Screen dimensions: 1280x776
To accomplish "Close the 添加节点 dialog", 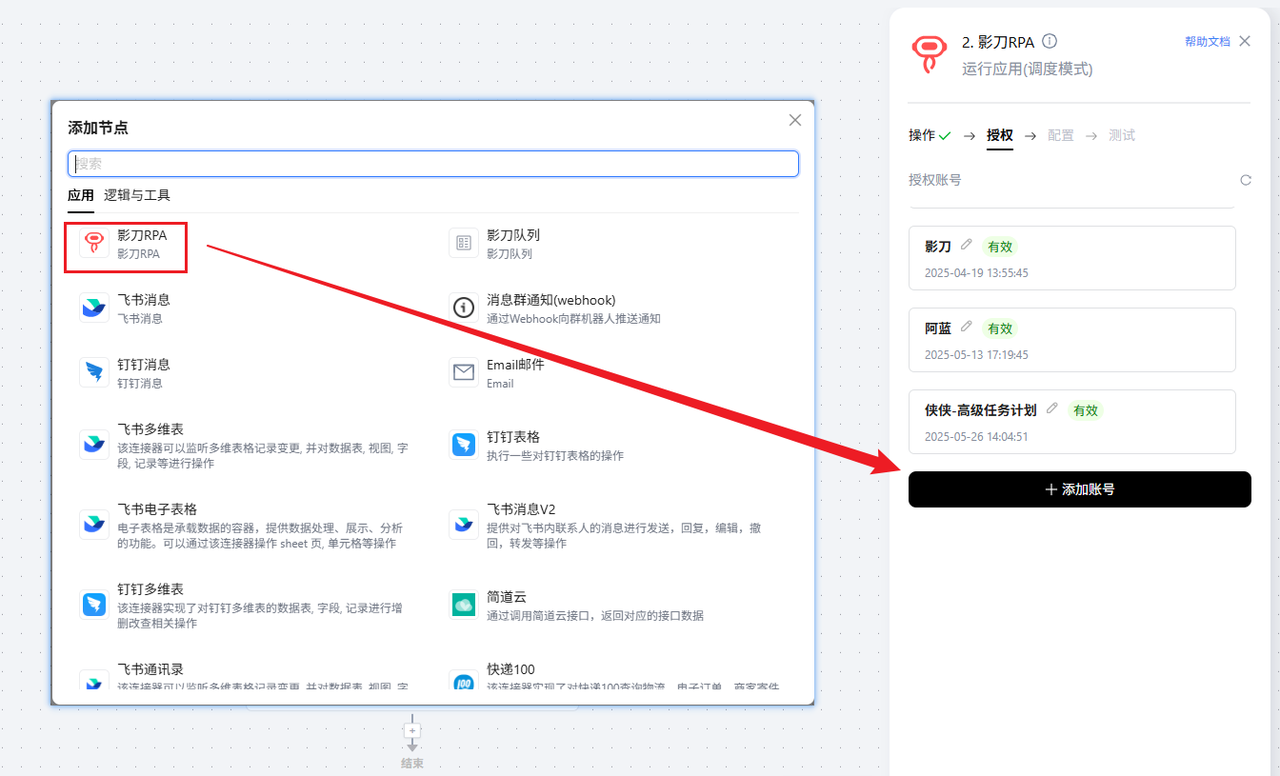I will (795, 120).
